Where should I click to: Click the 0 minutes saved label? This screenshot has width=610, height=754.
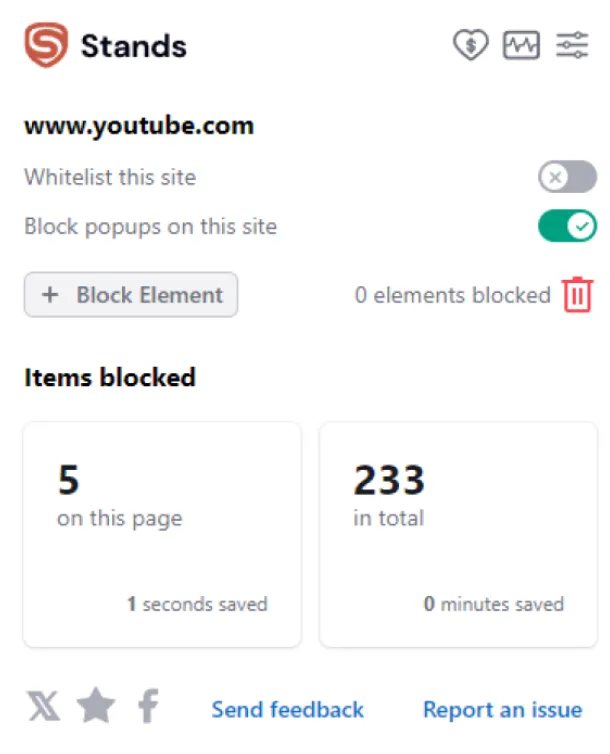[x=493, y=604]
